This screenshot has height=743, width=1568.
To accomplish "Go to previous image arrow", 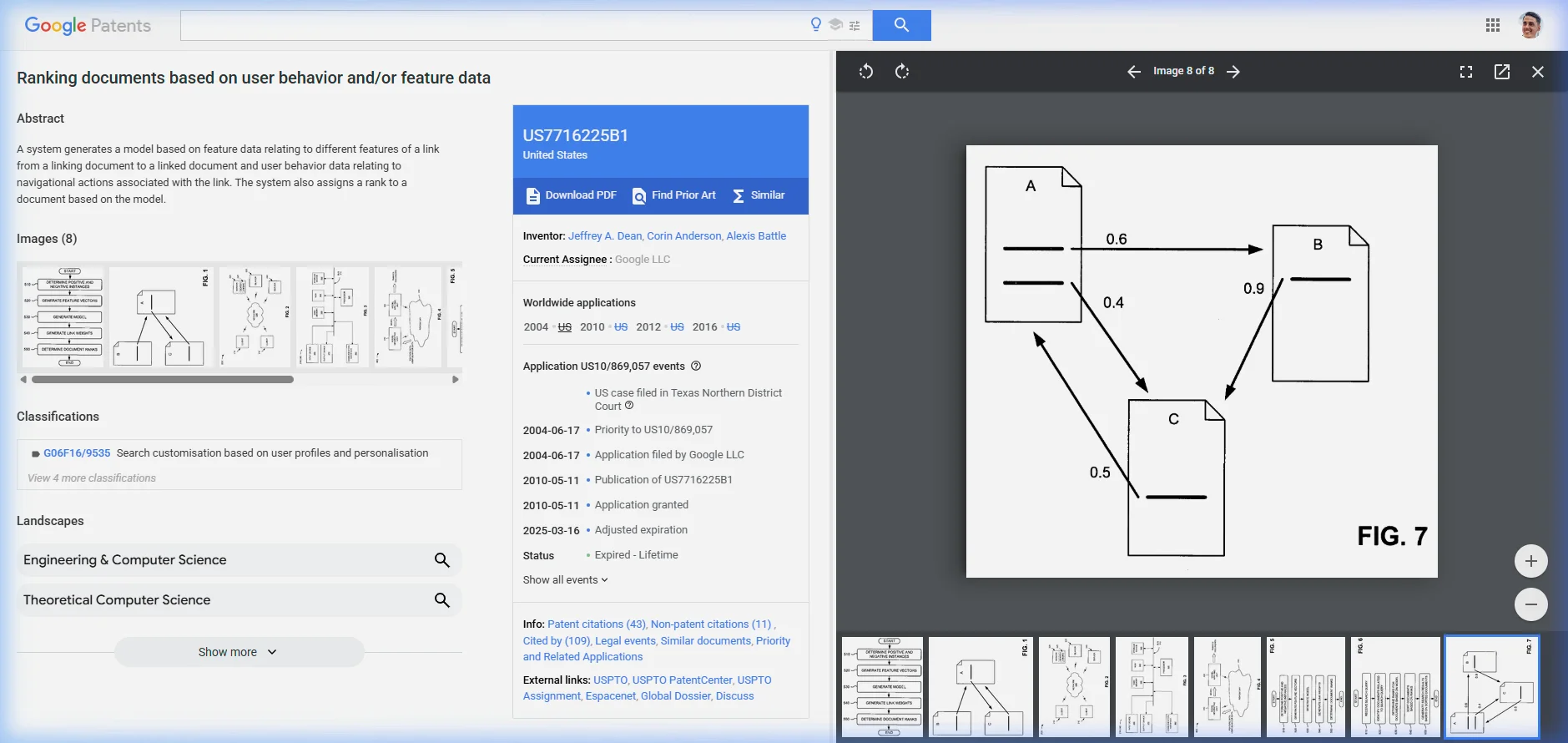I will (x=1134, y=72).
